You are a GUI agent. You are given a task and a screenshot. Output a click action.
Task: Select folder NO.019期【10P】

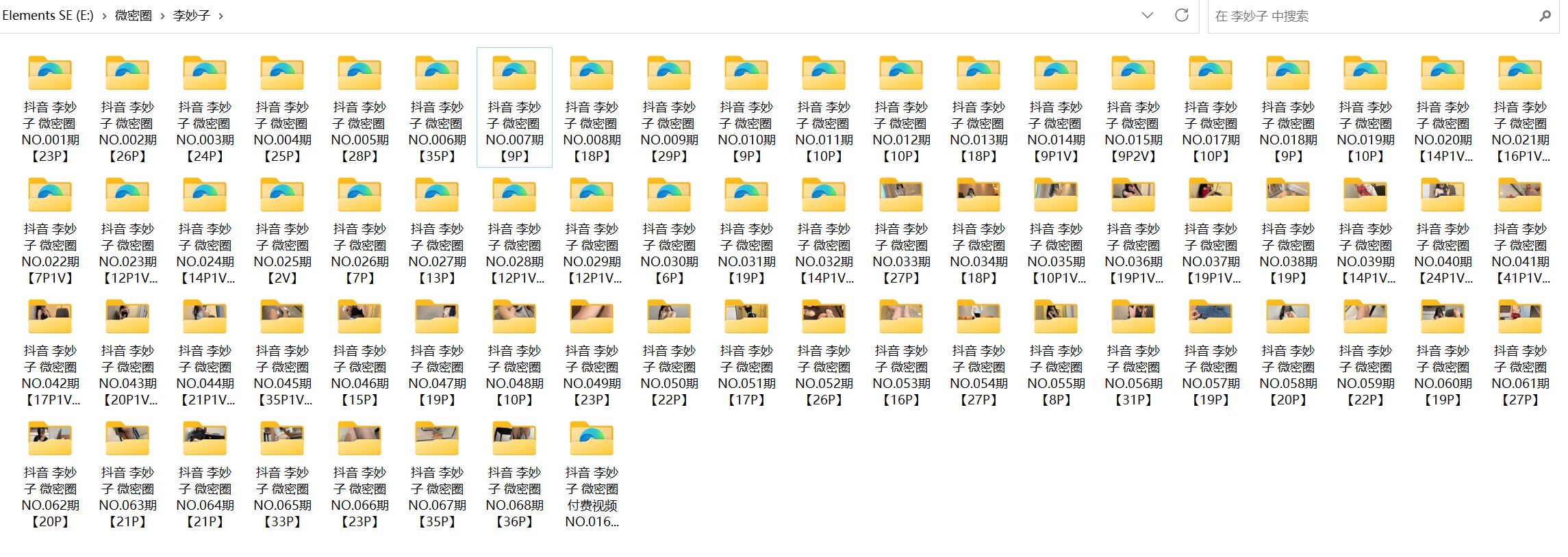1365,108
